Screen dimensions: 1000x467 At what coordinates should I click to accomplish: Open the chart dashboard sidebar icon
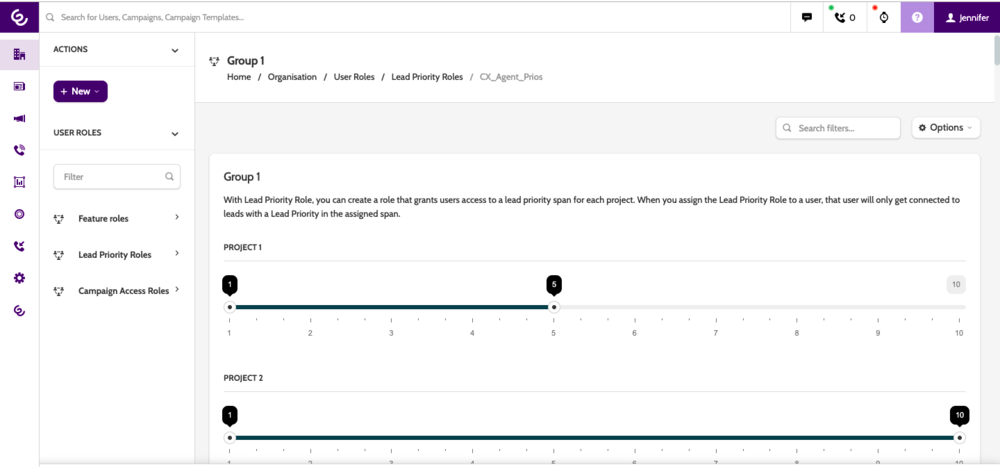pos(19,182)
